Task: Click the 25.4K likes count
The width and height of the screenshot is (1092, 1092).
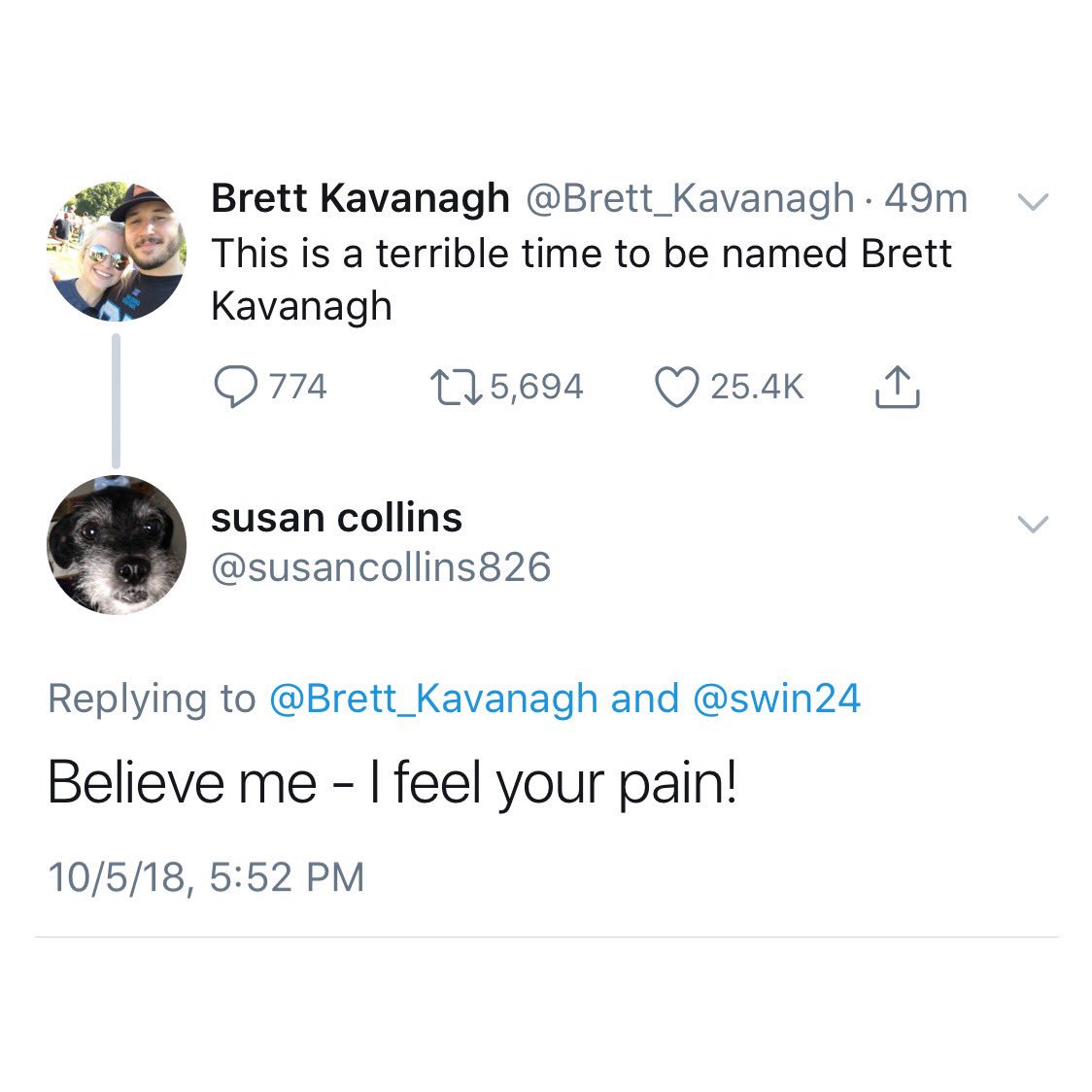Action: (x=757, y=388)
